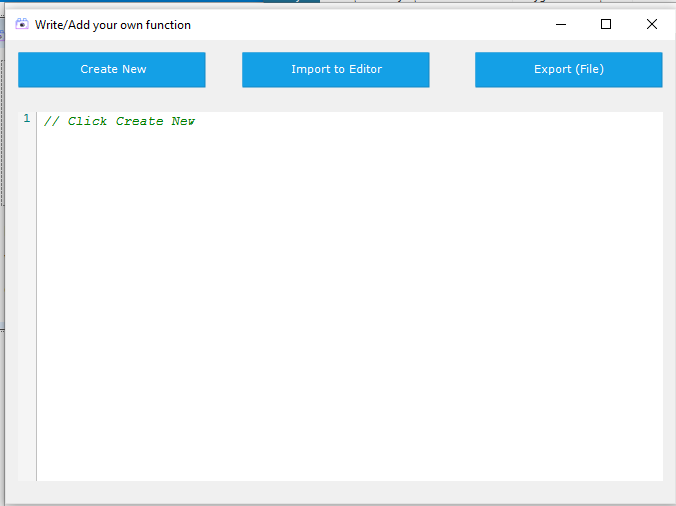Image resolution: width=676 pixels, height=506 pixels.
Task: Minimize the function editor window
Action: pos(559,24)
